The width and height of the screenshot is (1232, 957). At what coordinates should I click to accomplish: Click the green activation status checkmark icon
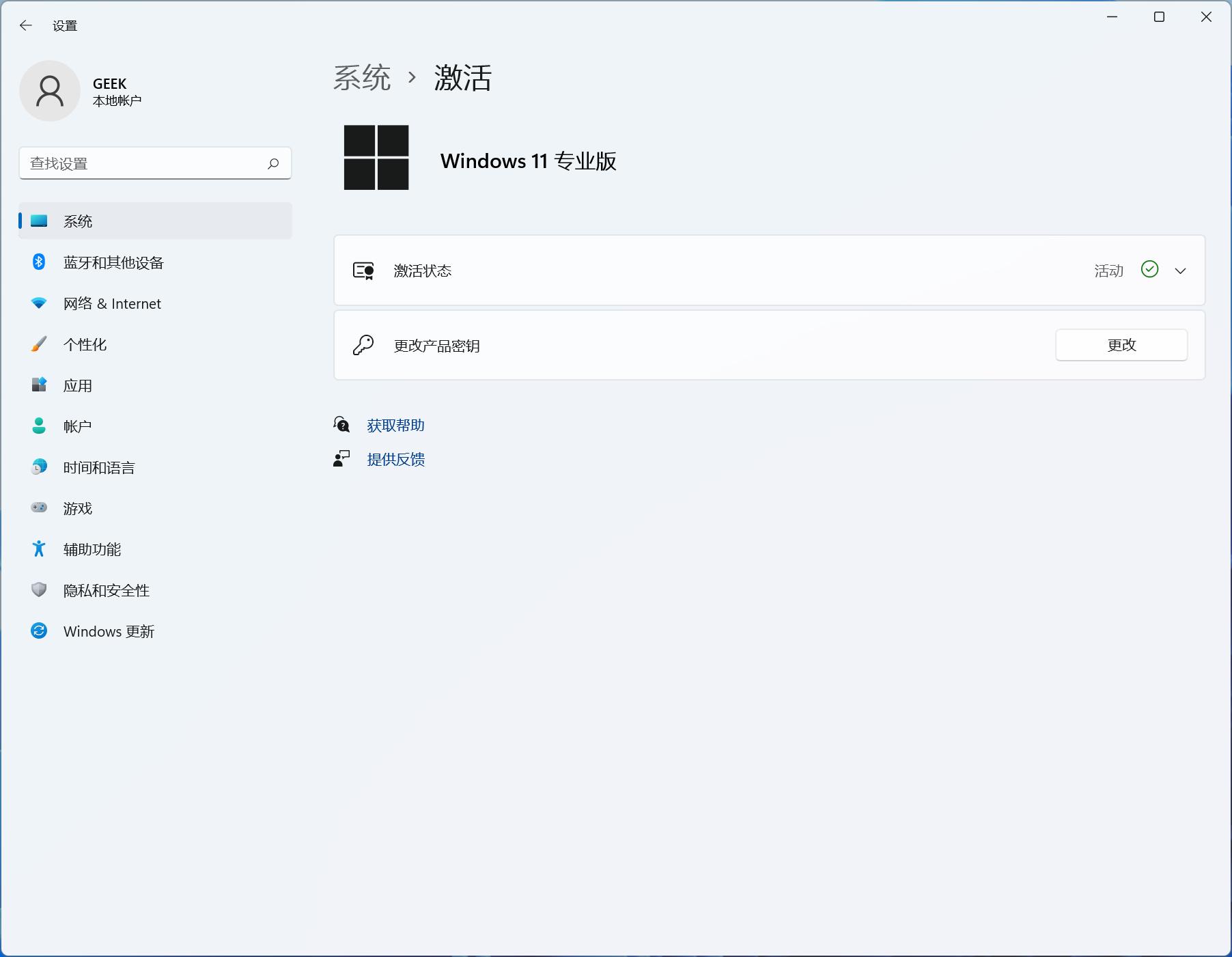1149,271
